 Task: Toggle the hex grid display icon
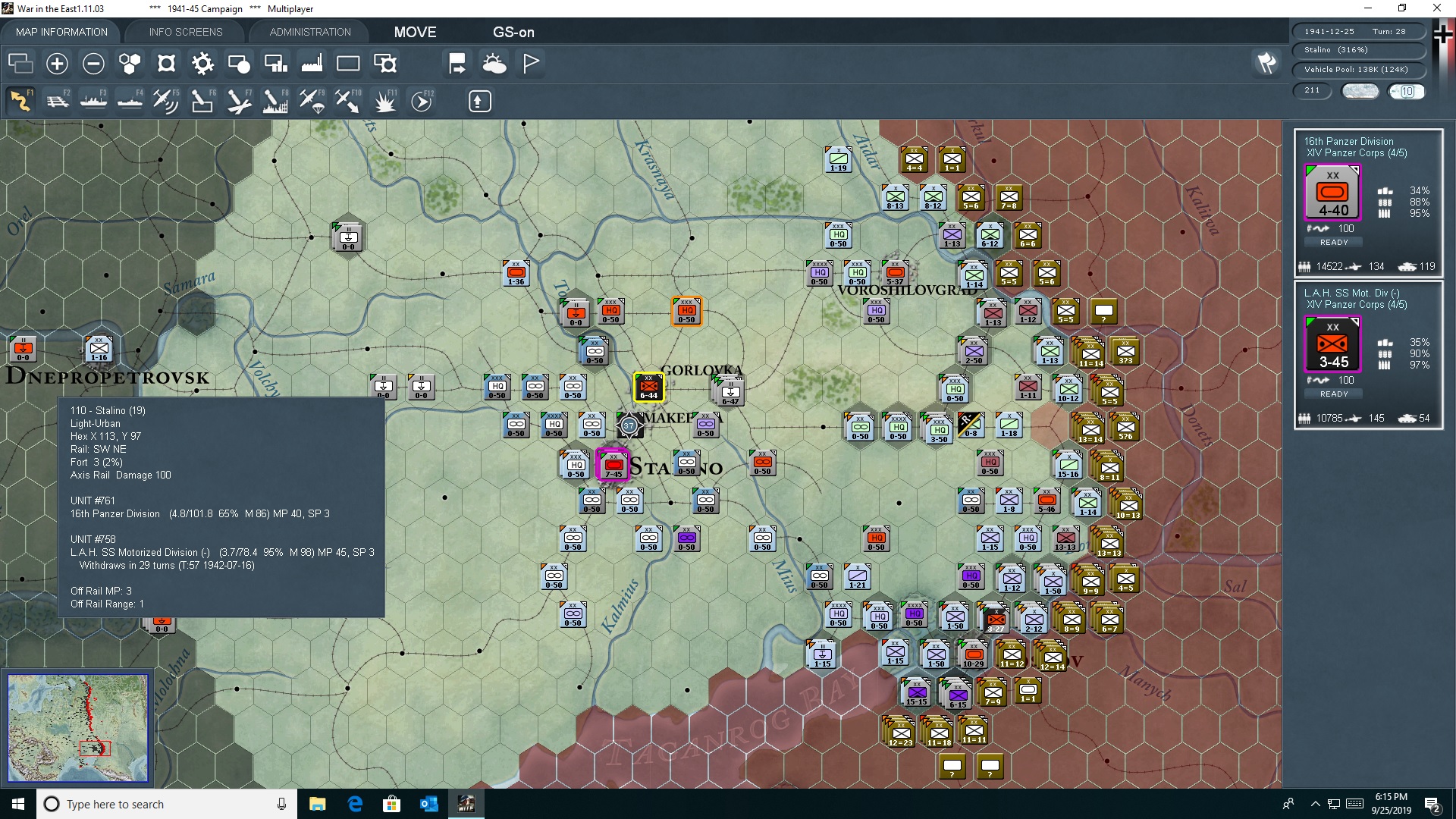pos(130,64)
